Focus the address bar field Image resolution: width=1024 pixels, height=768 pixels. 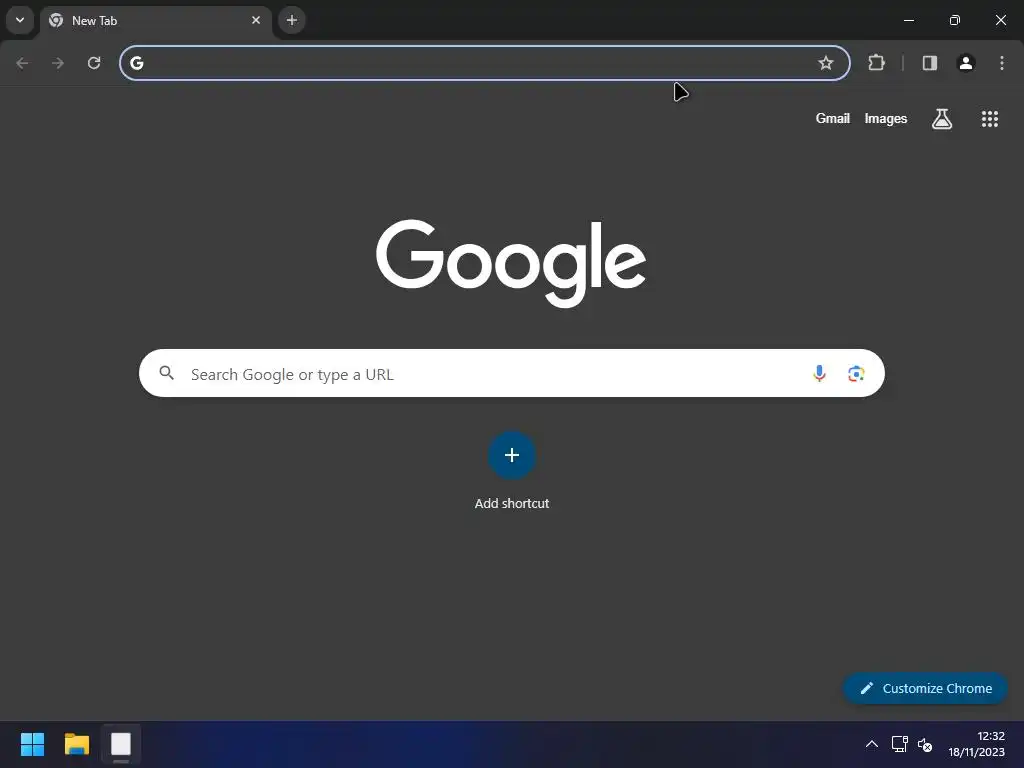click(x=485, y=63)
